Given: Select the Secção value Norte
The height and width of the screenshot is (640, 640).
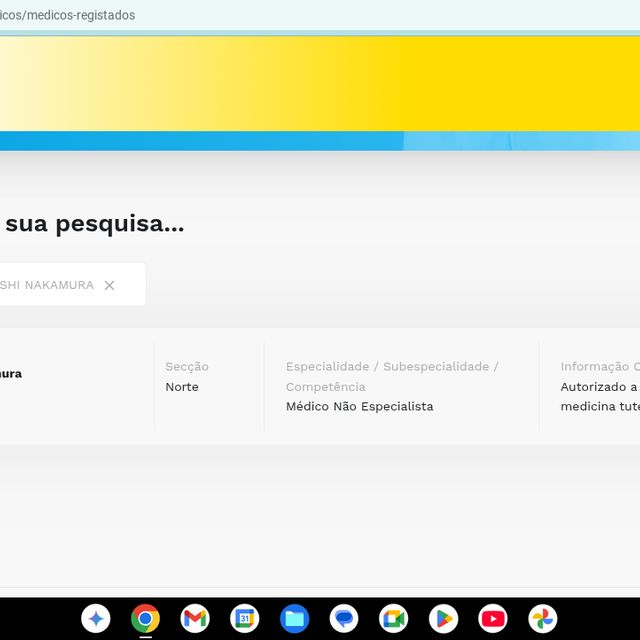Looking at the screenshot, I should click(182, 387).
